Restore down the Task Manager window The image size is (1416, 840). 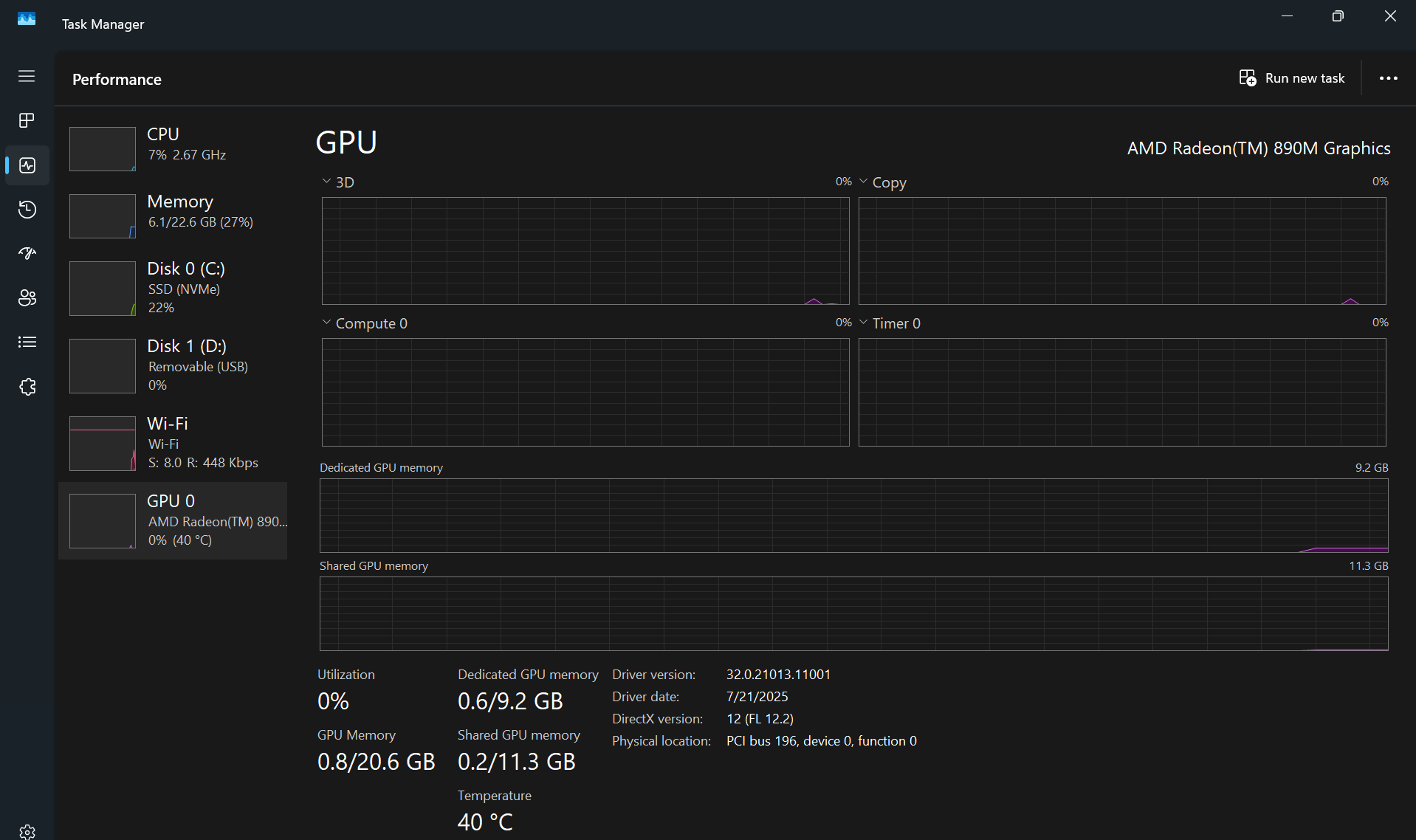point(1338,16)
